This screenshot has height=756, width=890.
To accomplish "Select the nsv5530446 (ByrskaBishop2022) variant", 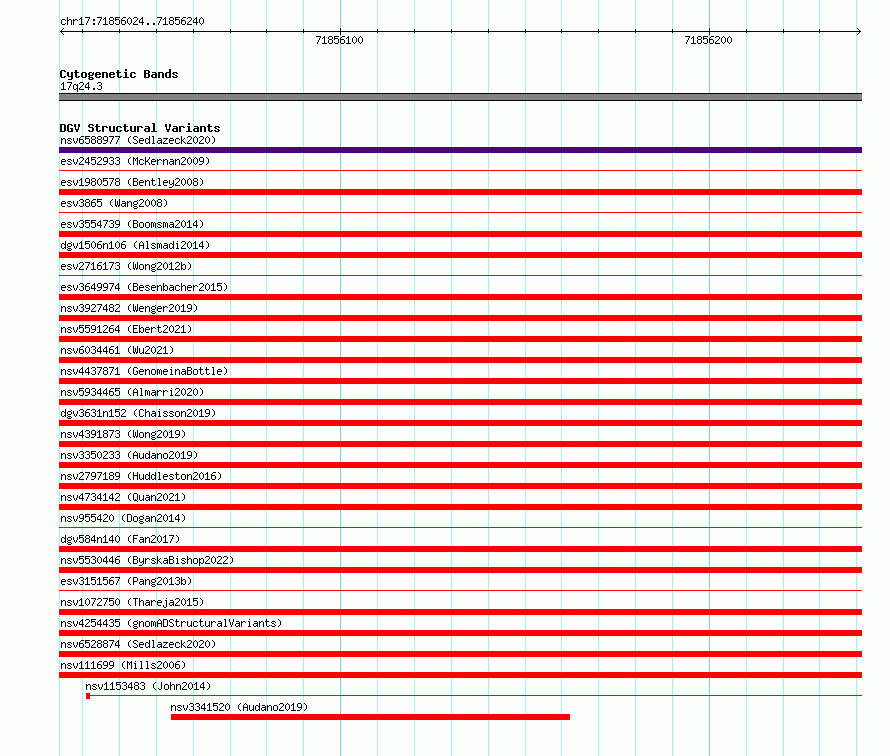I will (x=147, y=560).
